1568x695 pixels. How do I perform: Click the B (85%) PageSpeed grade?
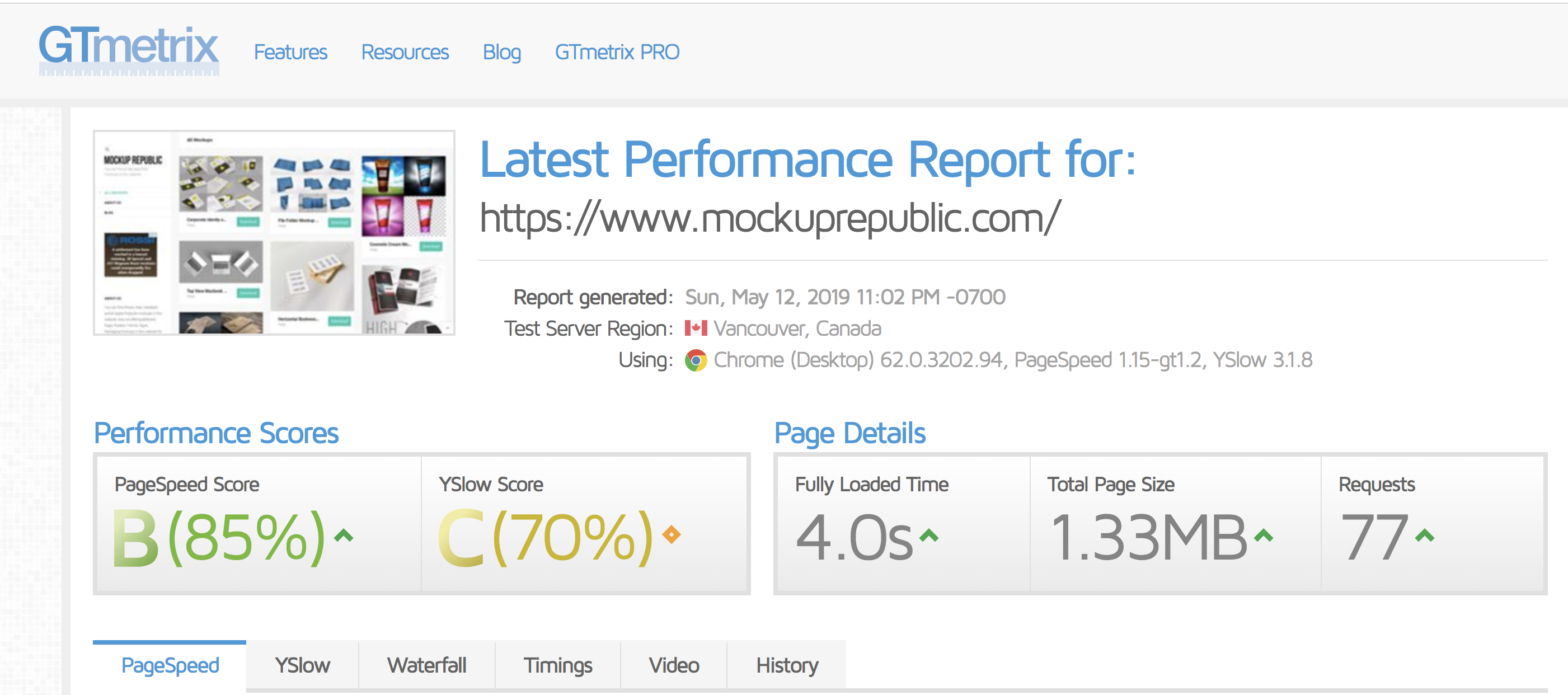click(x=219, y=538)
